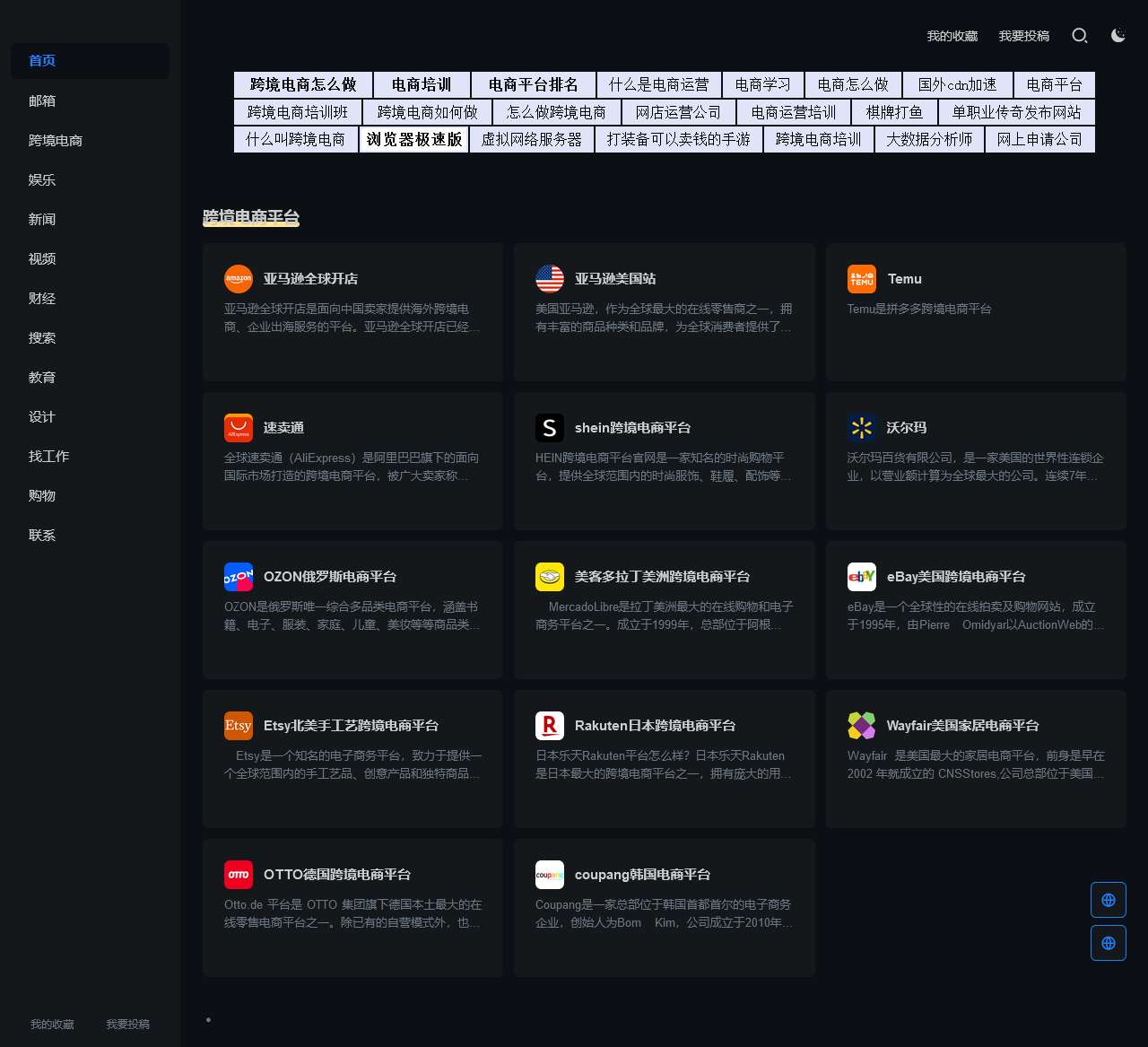Click the 浏览器极速版 tag
1148x1047 pixels.
[x=414, y=140]
